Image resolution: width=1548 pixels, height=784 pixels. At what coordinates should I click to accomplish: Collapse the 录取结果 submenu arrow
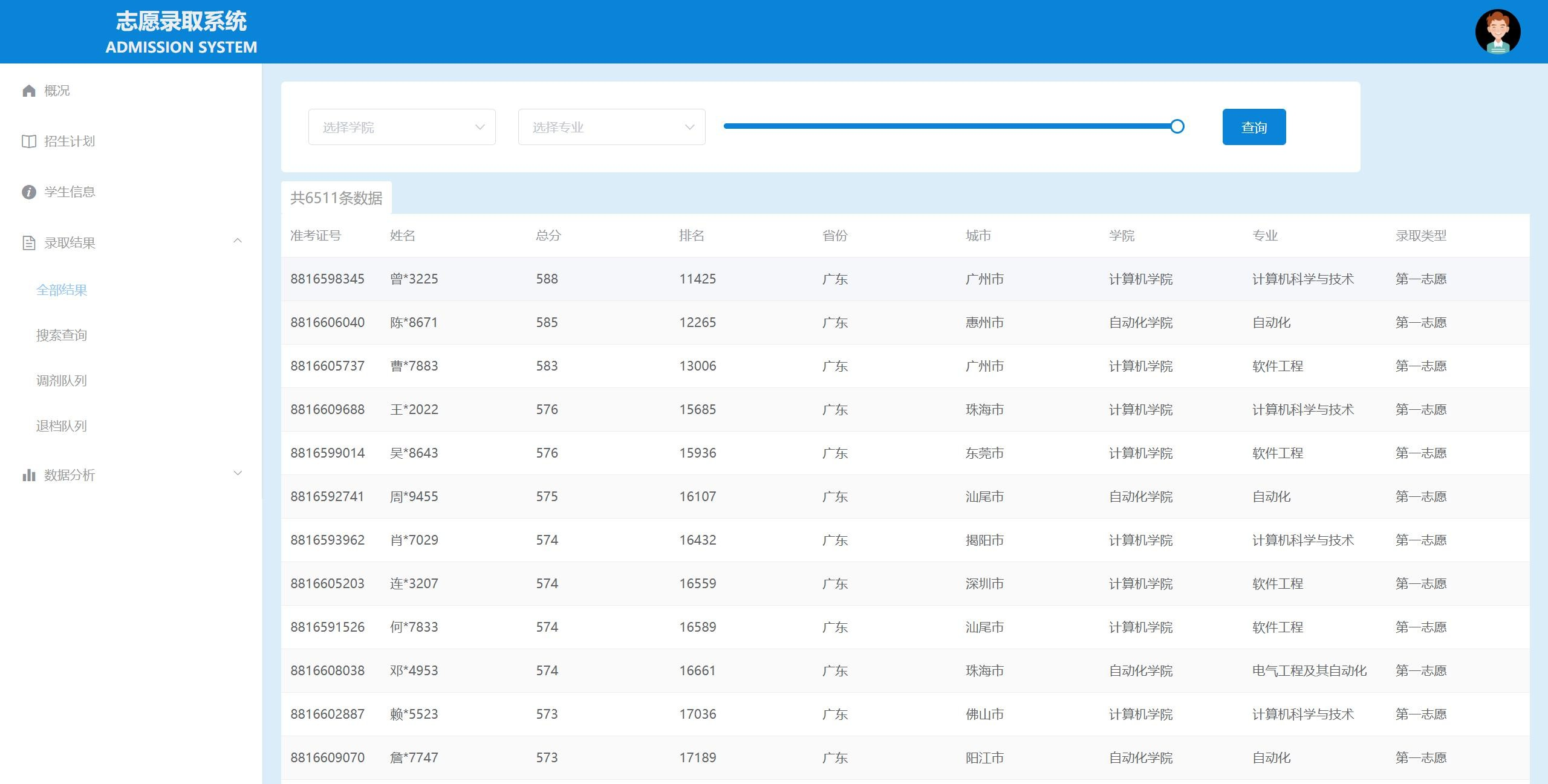(x=238, y=241)
